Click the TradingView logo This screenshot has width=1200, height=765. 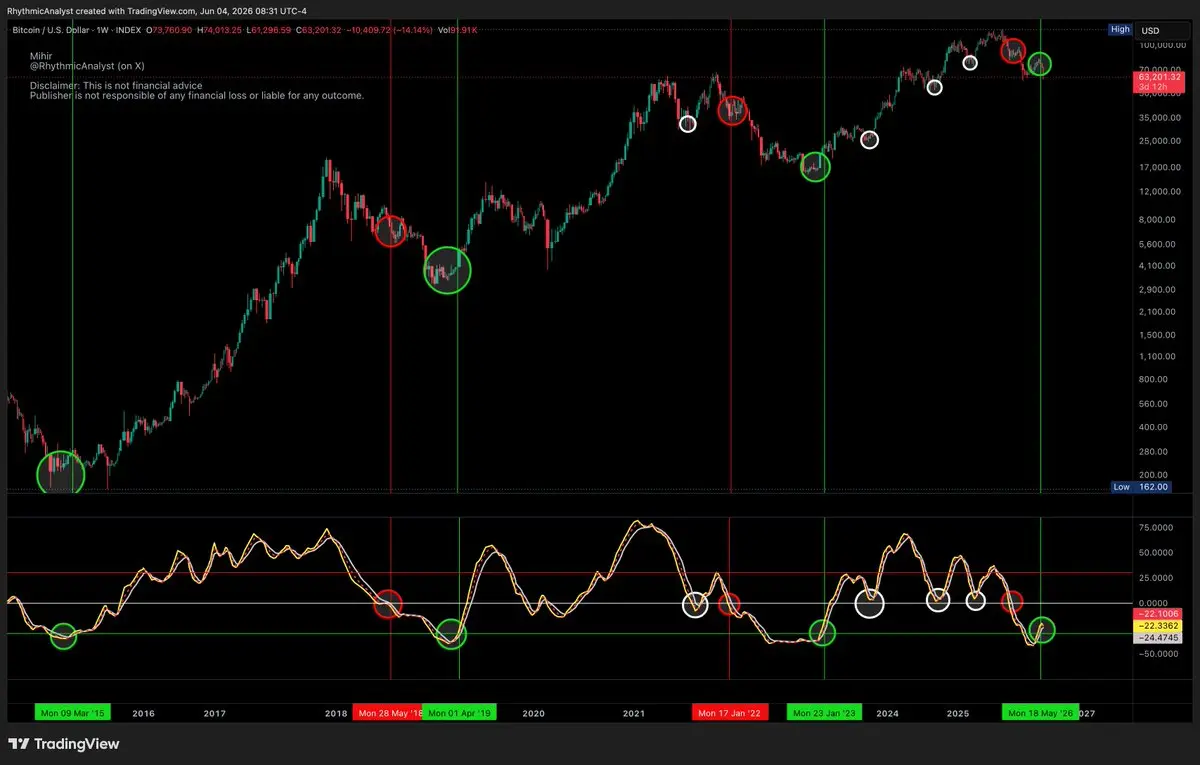[x=64, y=744]
